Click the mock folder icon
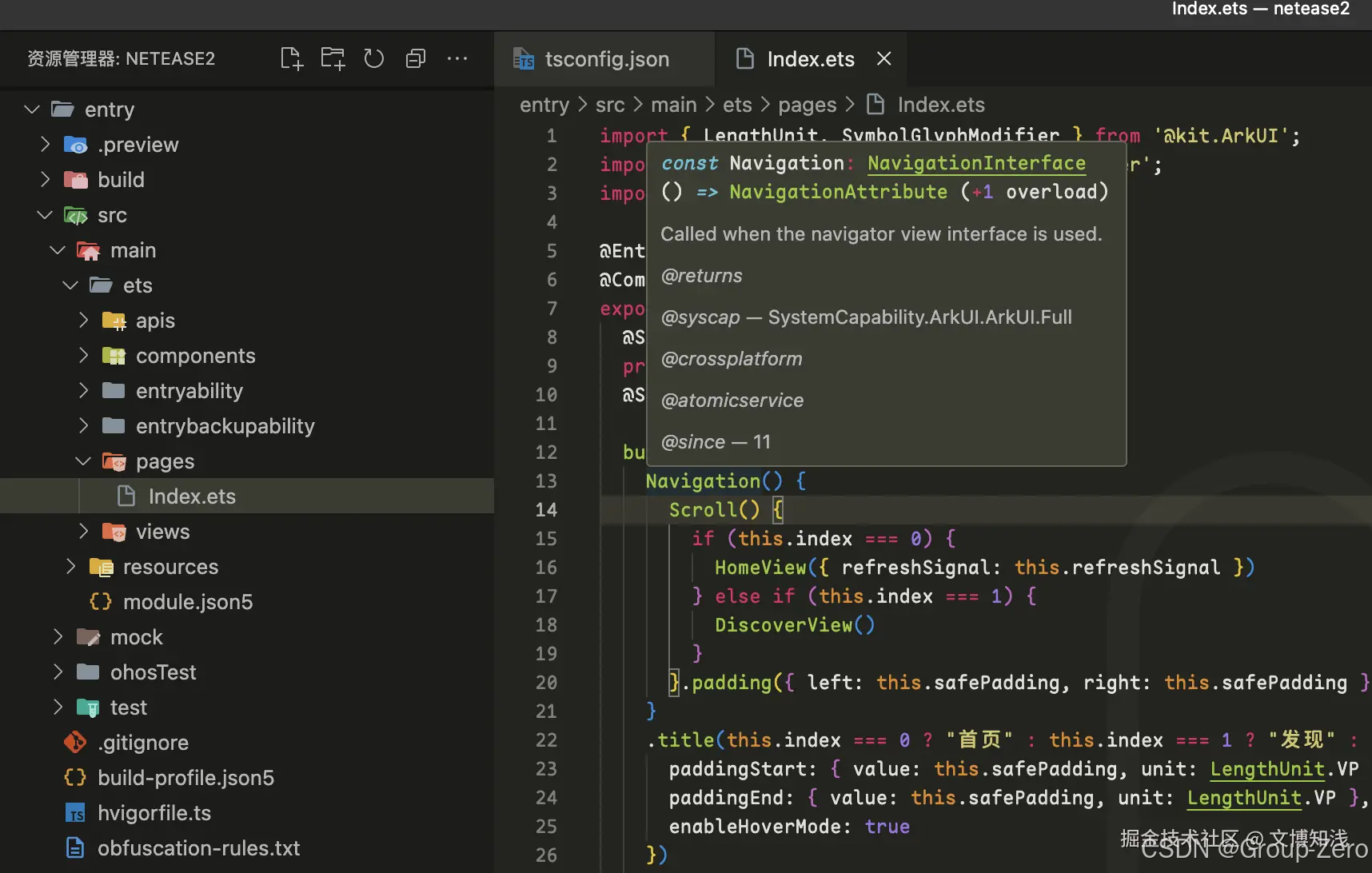This screenshot has width=1372, height=873. [88, 637]
